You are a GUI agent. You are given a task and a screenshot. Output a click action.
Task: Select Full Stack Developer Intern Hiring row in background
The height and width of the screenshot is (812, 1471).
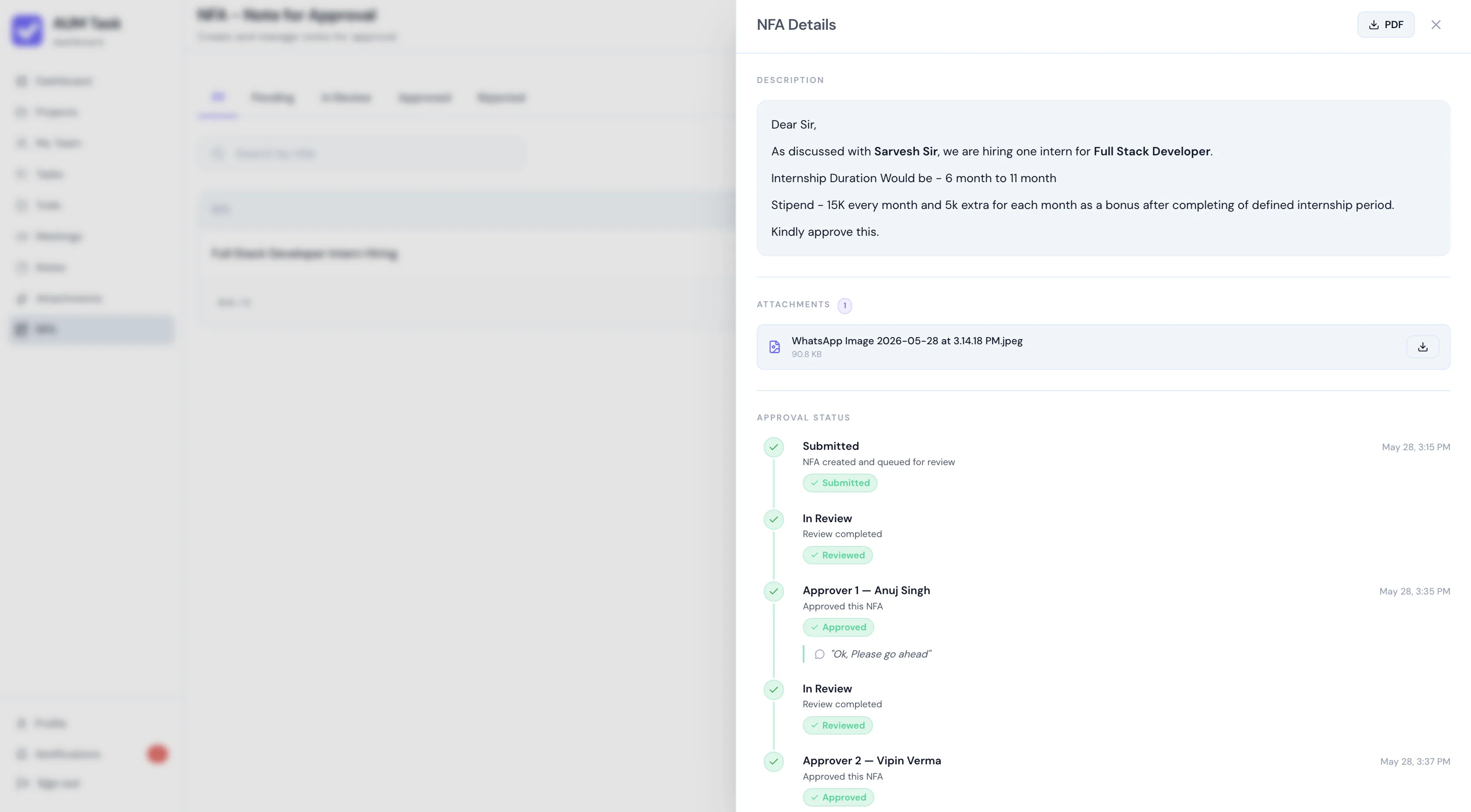click(x=467, y=254)
